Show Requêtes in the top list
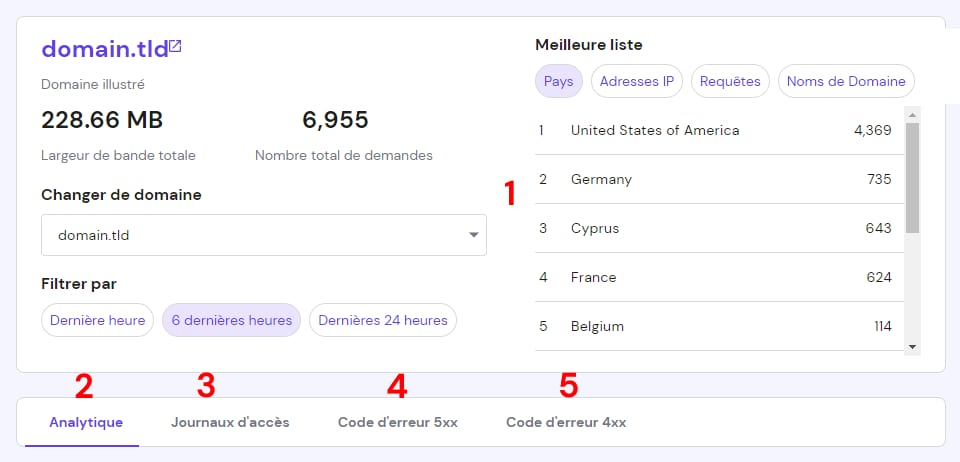Viewport: 960px width, 462px height. coord(730,81)
